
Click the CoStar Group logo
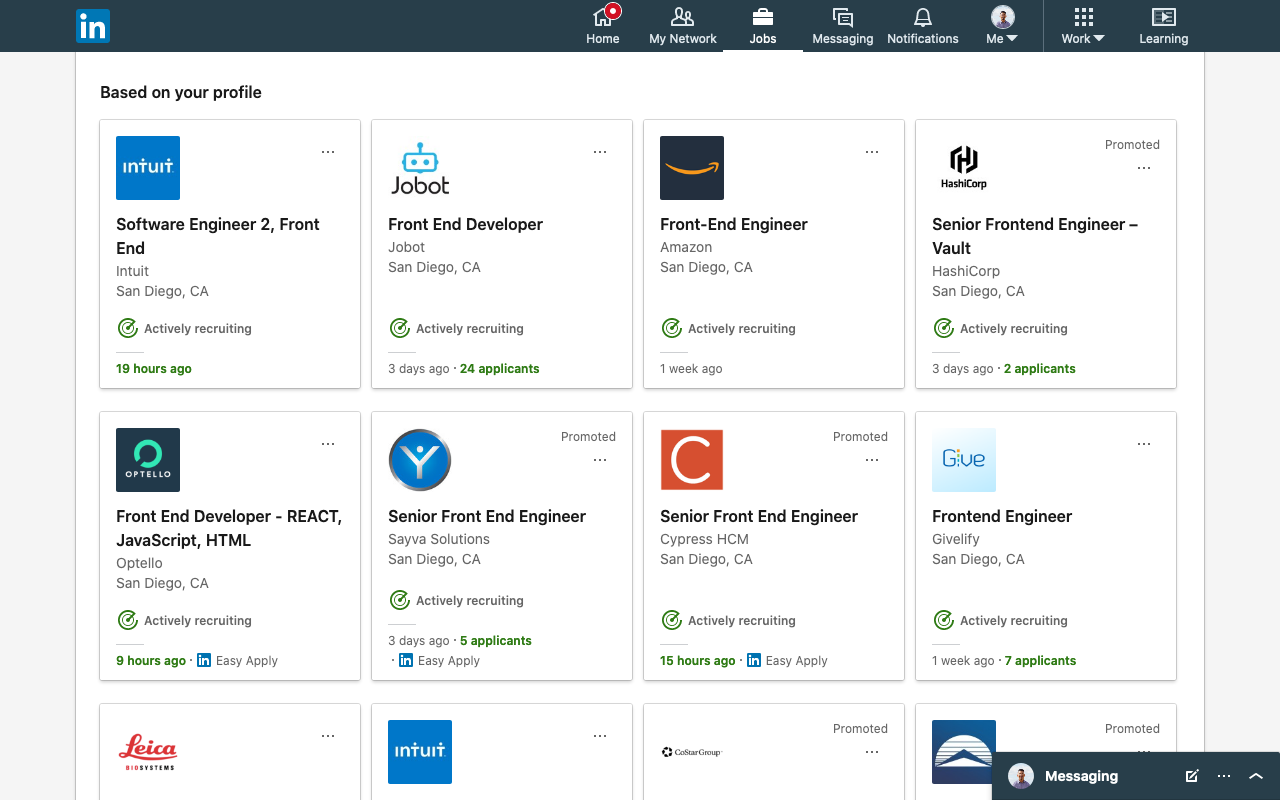coord(692,752)
